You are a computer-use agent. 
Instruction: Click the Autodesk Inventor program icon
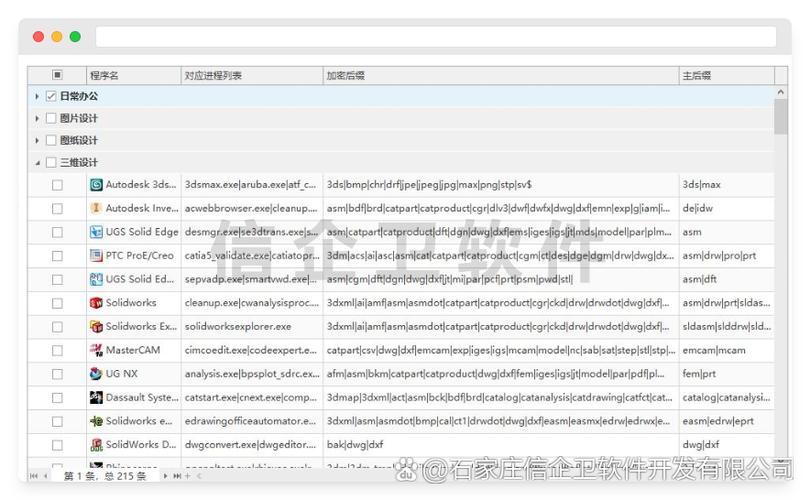pos(96,208)
